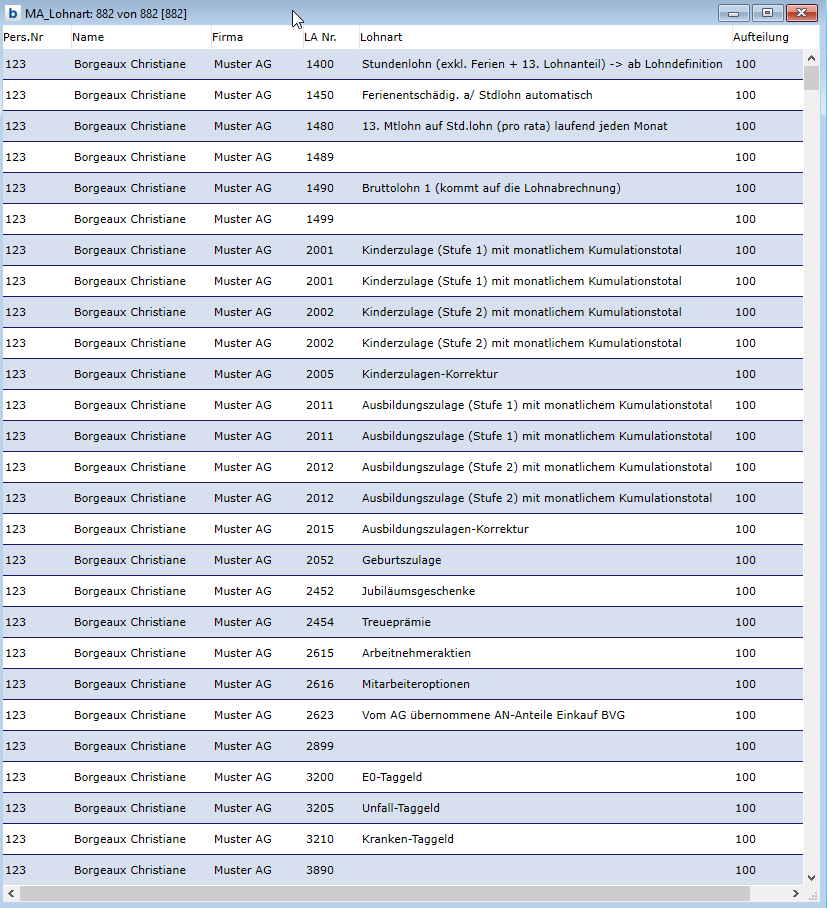This screenshot has height=908, width=827.
Task: Click the horizontal scrollbar left arrow
Action: tap(11, 892)
